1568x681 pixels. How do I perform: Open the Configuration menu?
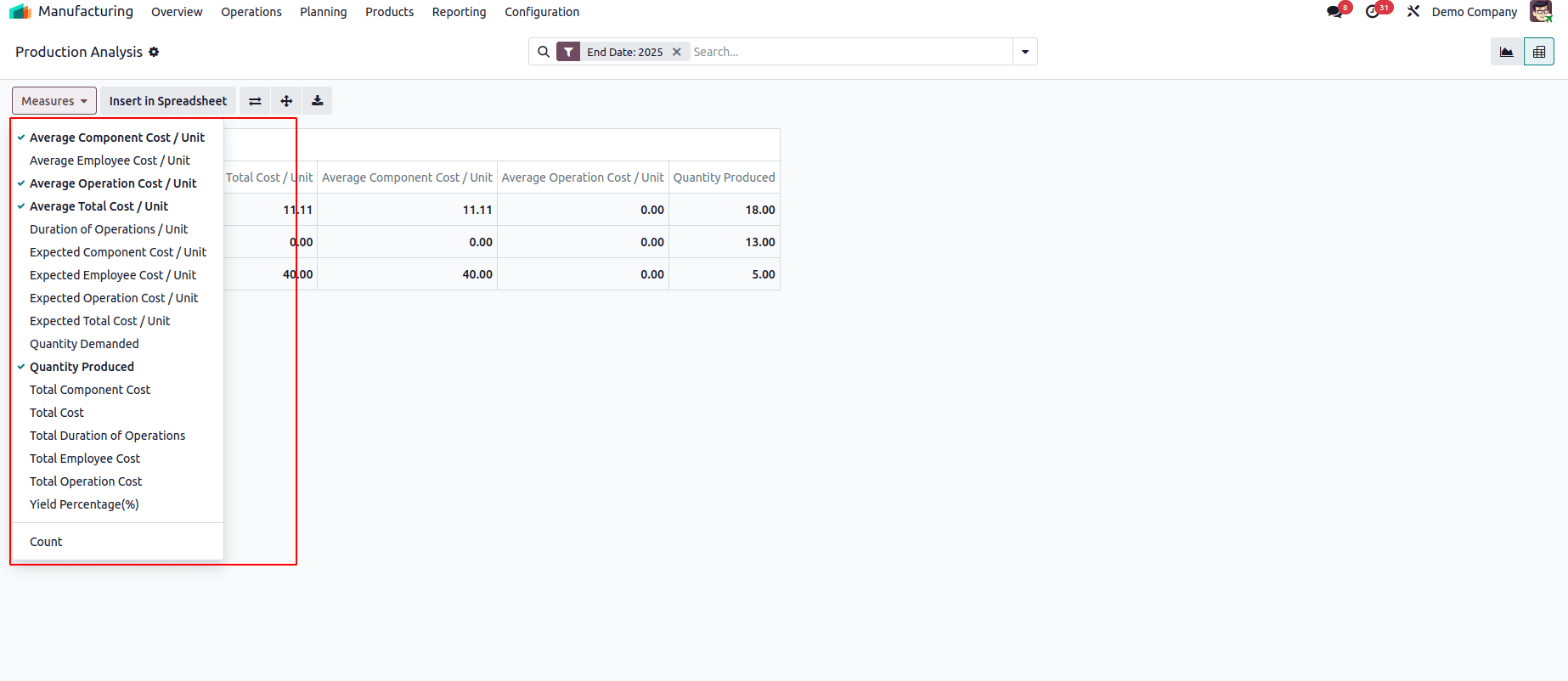click(542, 12)
